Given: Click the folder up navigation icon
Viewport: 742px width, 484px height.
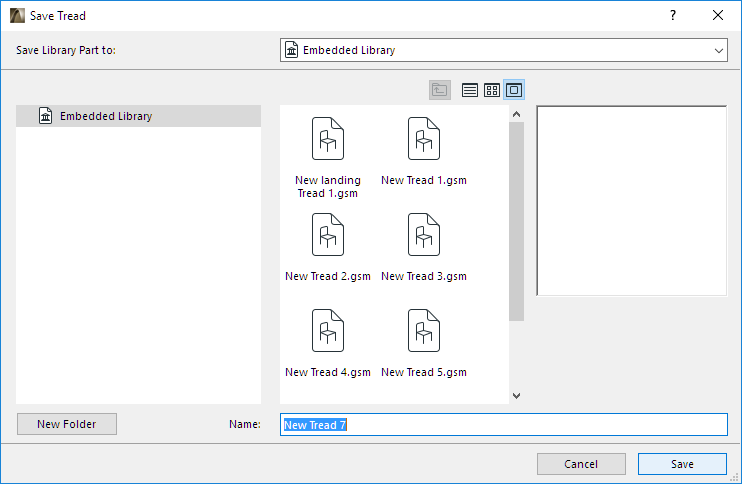Looking at the screenshot, I should tap(440, 90).
